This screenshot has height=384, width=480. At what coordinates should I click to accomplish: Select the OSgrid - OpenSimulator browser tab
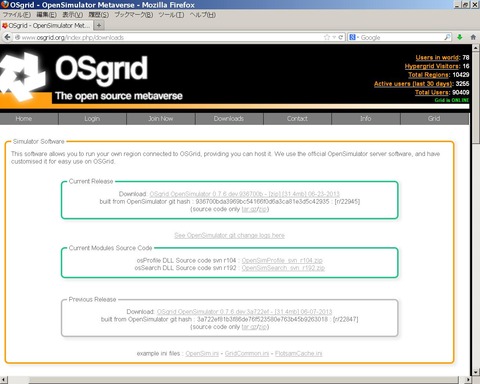pos(47,25)
